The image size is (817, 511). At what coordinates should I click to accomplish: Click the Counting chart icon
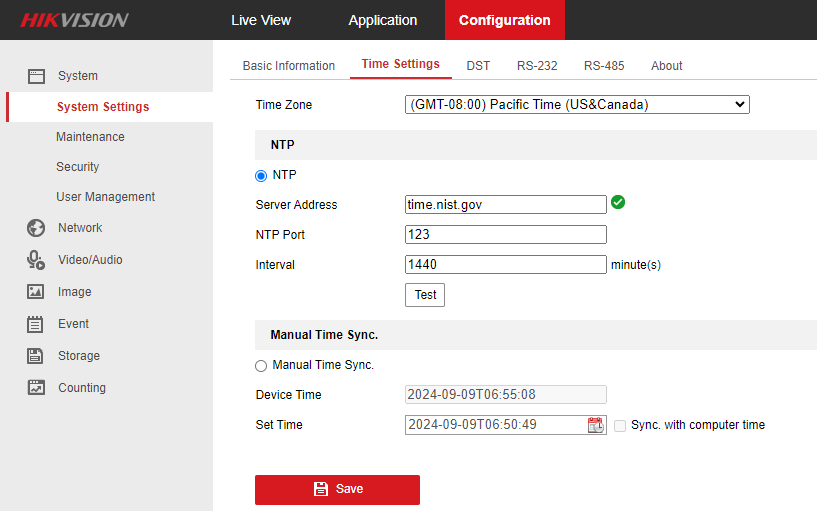[x=36, y=388]
